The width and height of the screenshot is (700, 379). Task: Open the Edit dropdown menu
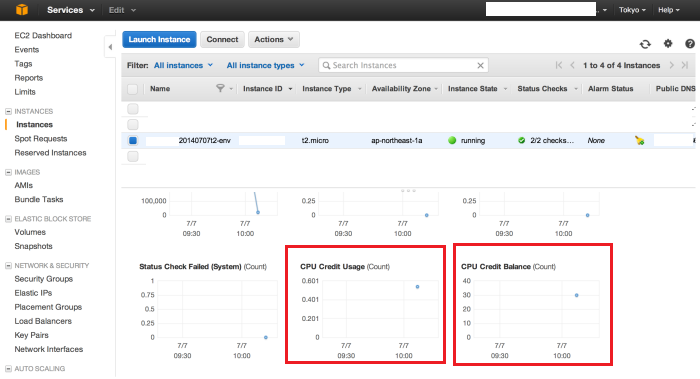coord(122,10)
